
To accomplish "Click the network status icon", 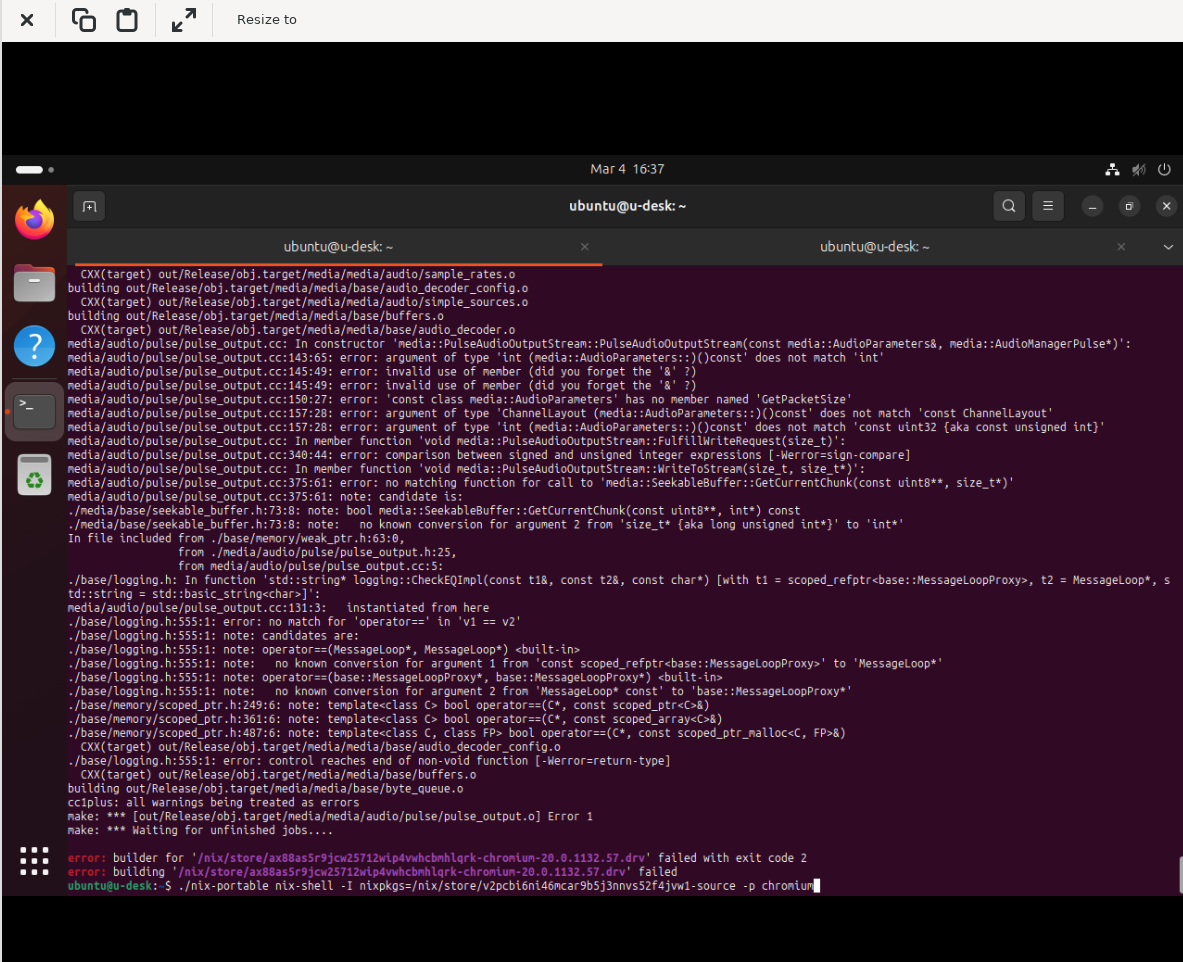I will [1112, 170].
